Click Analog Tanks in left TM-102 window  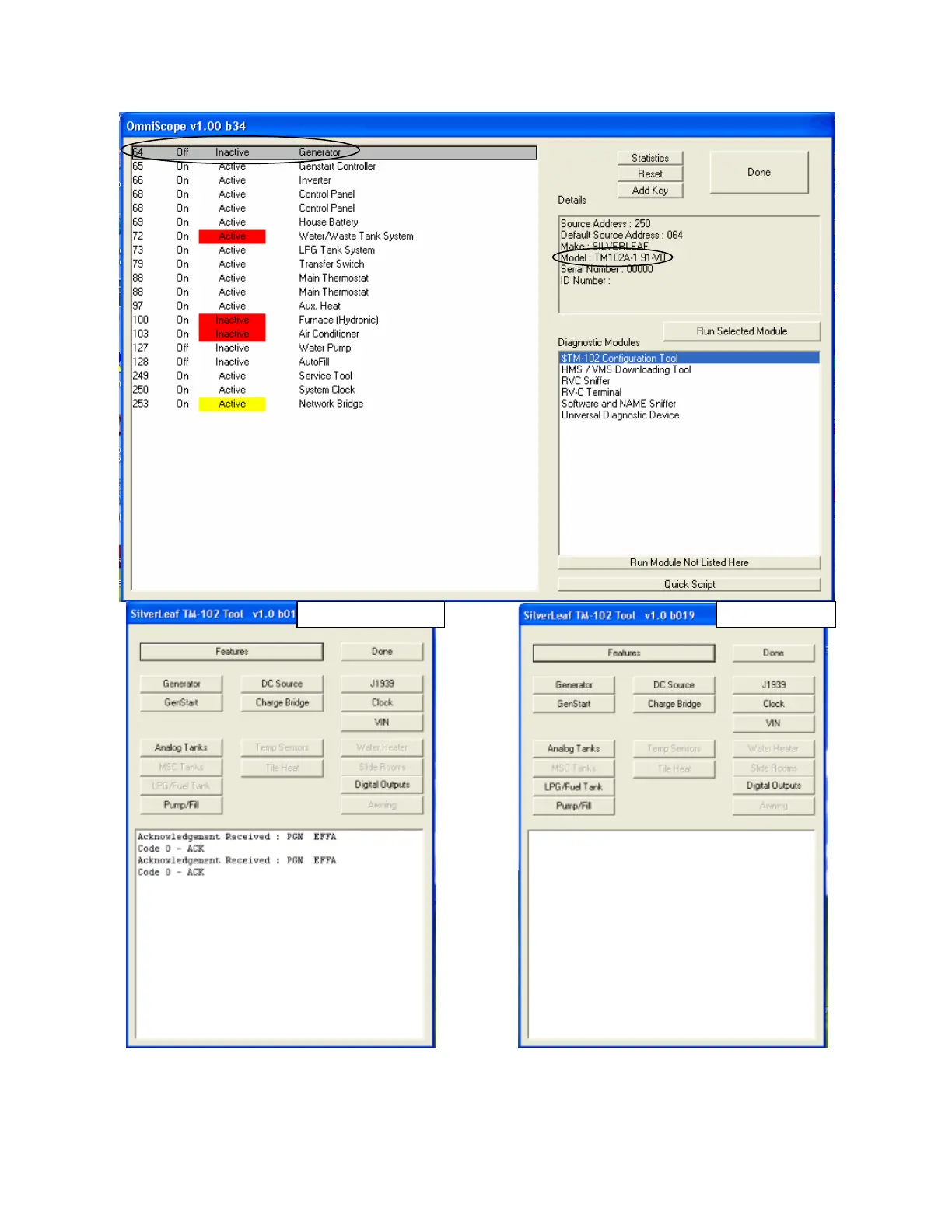pos(181,747)
